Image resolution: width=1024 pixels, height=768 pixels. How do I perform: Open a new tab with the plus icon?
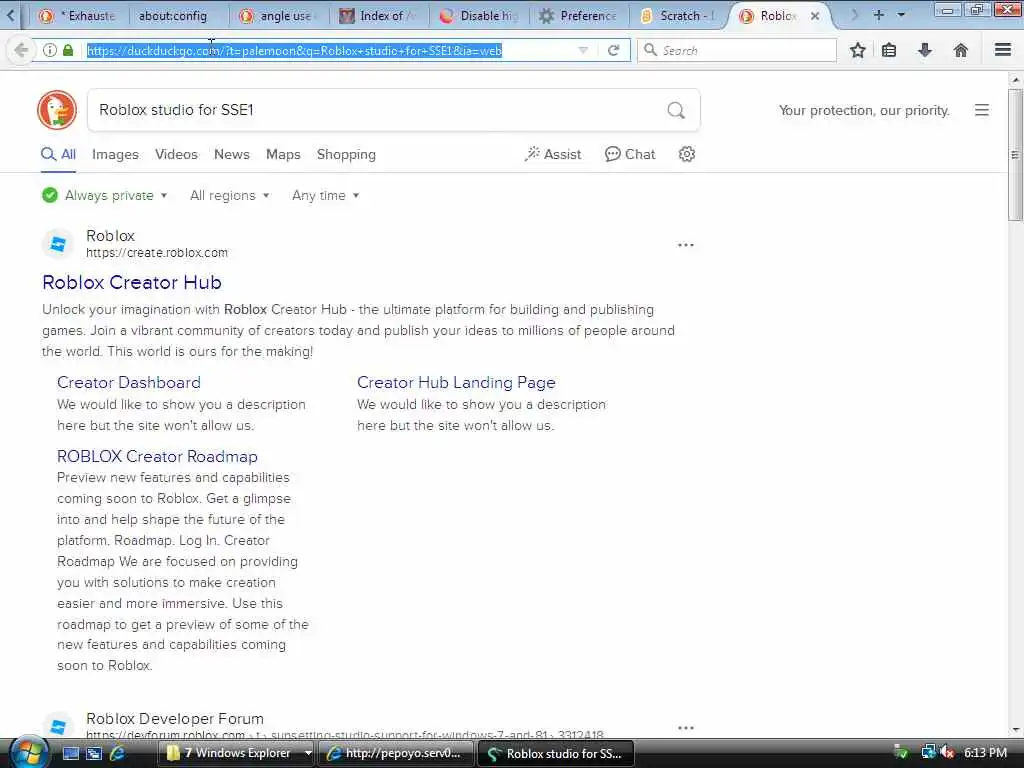click(879, 15)
